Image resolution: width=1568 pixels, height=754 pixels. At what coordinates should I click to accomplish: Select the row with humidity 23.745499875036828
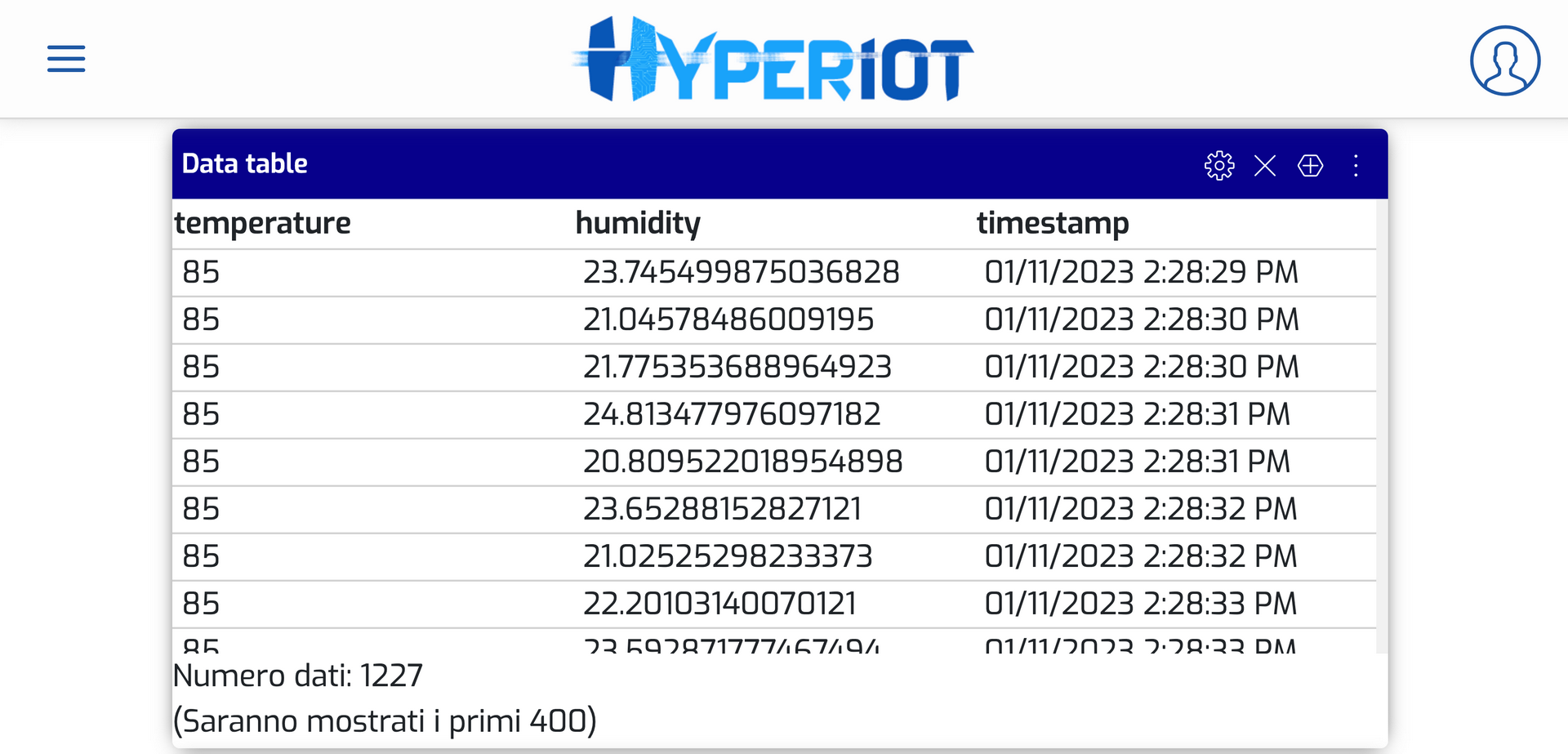(741, 272)
